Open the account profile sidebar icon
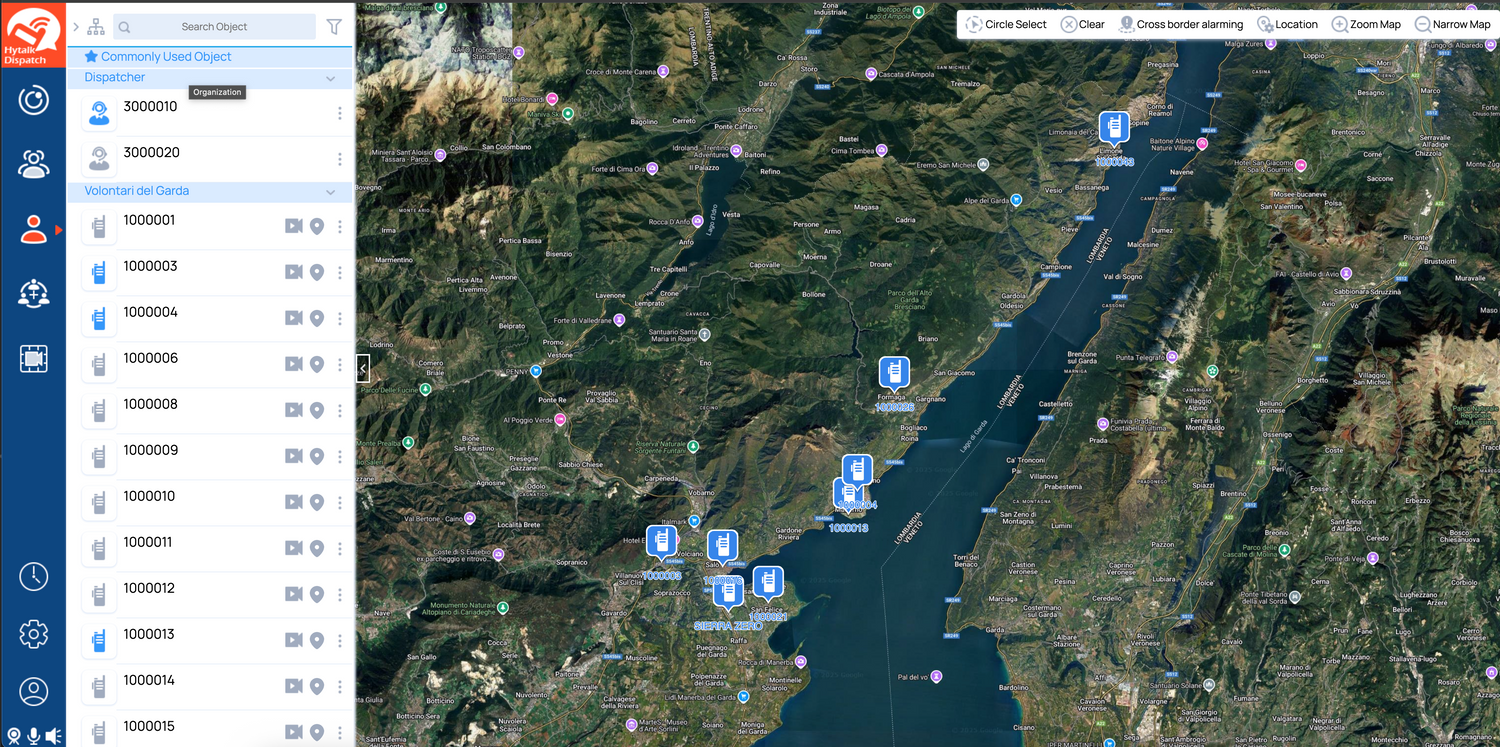1500x747 pixels. pyautogui.click(x=34, y=692)
